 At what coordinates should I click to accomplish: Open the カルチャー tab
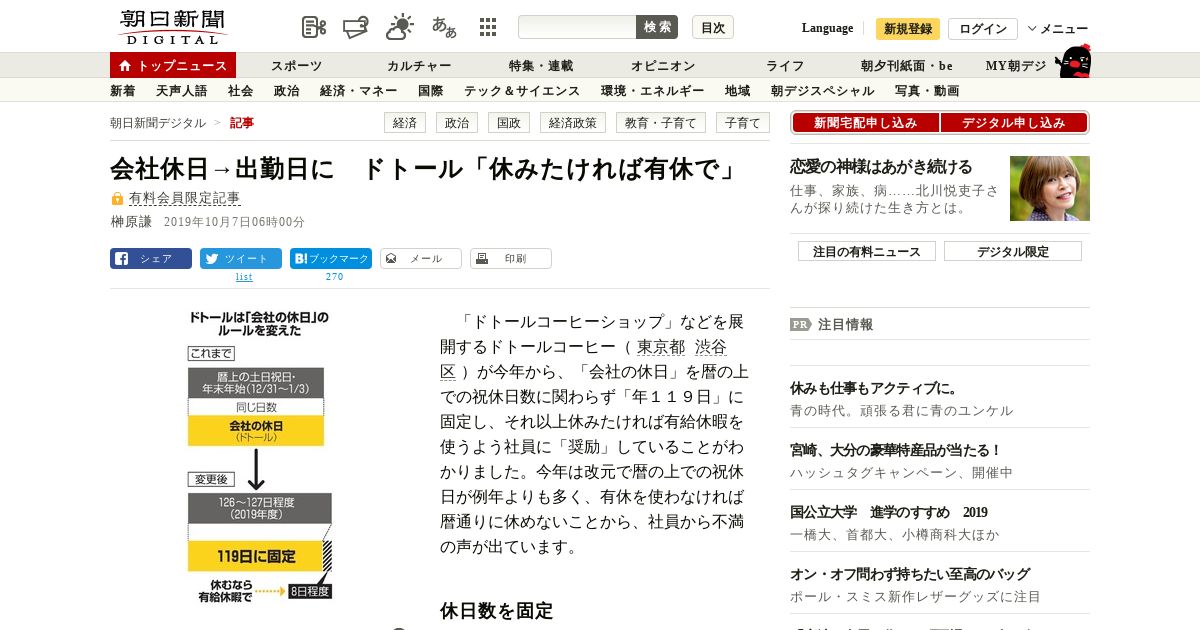[419, 66]
